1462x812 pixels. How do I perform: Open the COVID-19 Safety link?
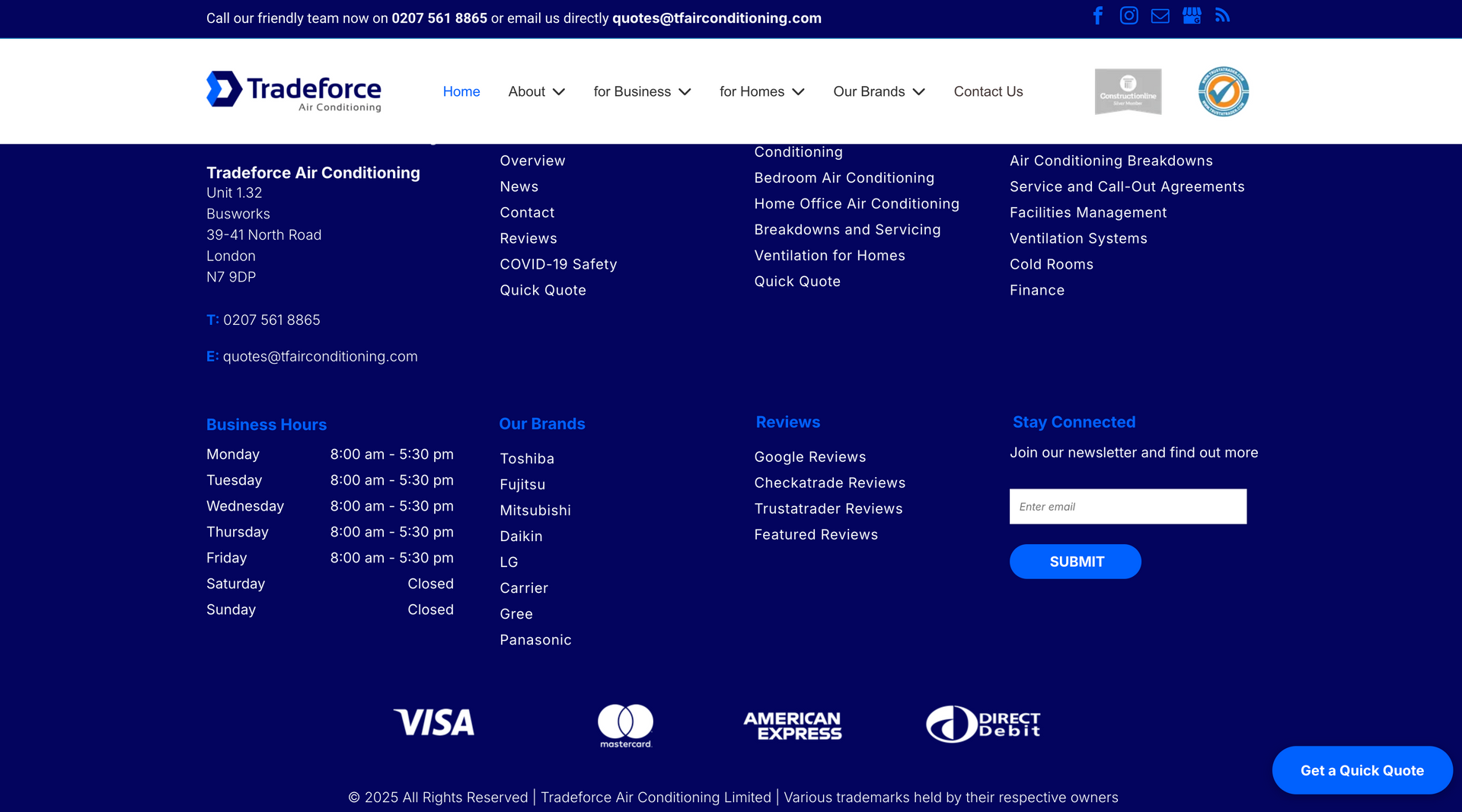coord(558,265)
